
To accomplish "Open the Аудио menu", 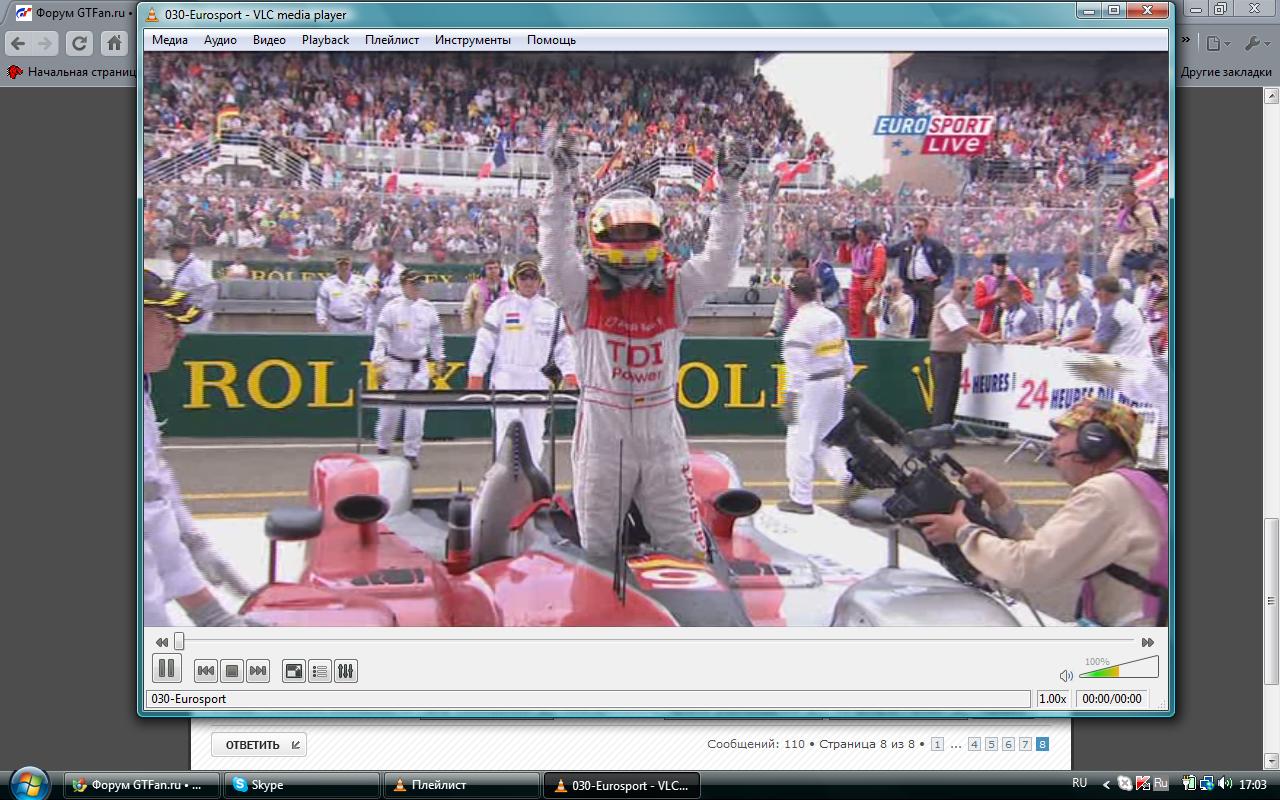I will coord(220,40).
